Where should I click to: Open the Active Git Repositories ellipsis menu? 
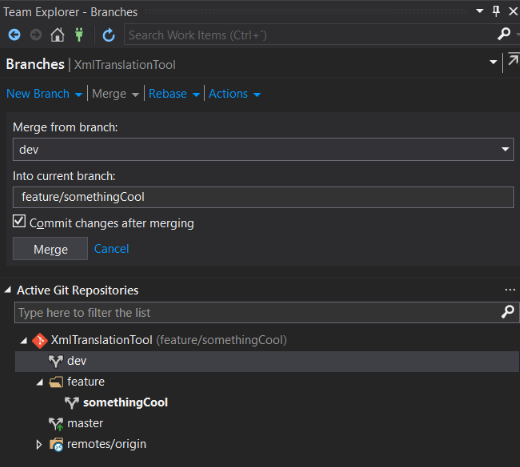(x=510, y=290)
